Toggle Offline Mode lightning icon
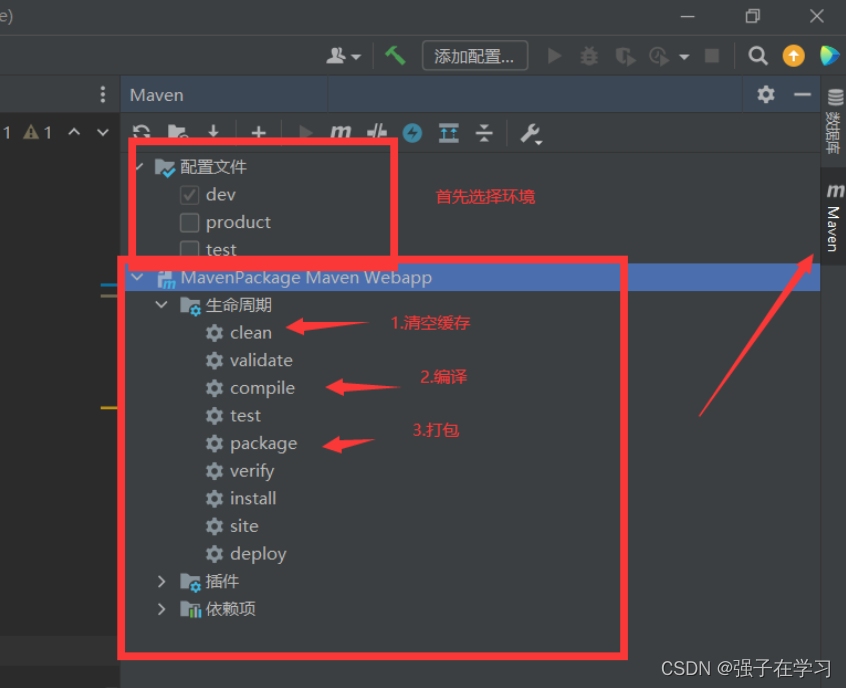 (413, 132)
